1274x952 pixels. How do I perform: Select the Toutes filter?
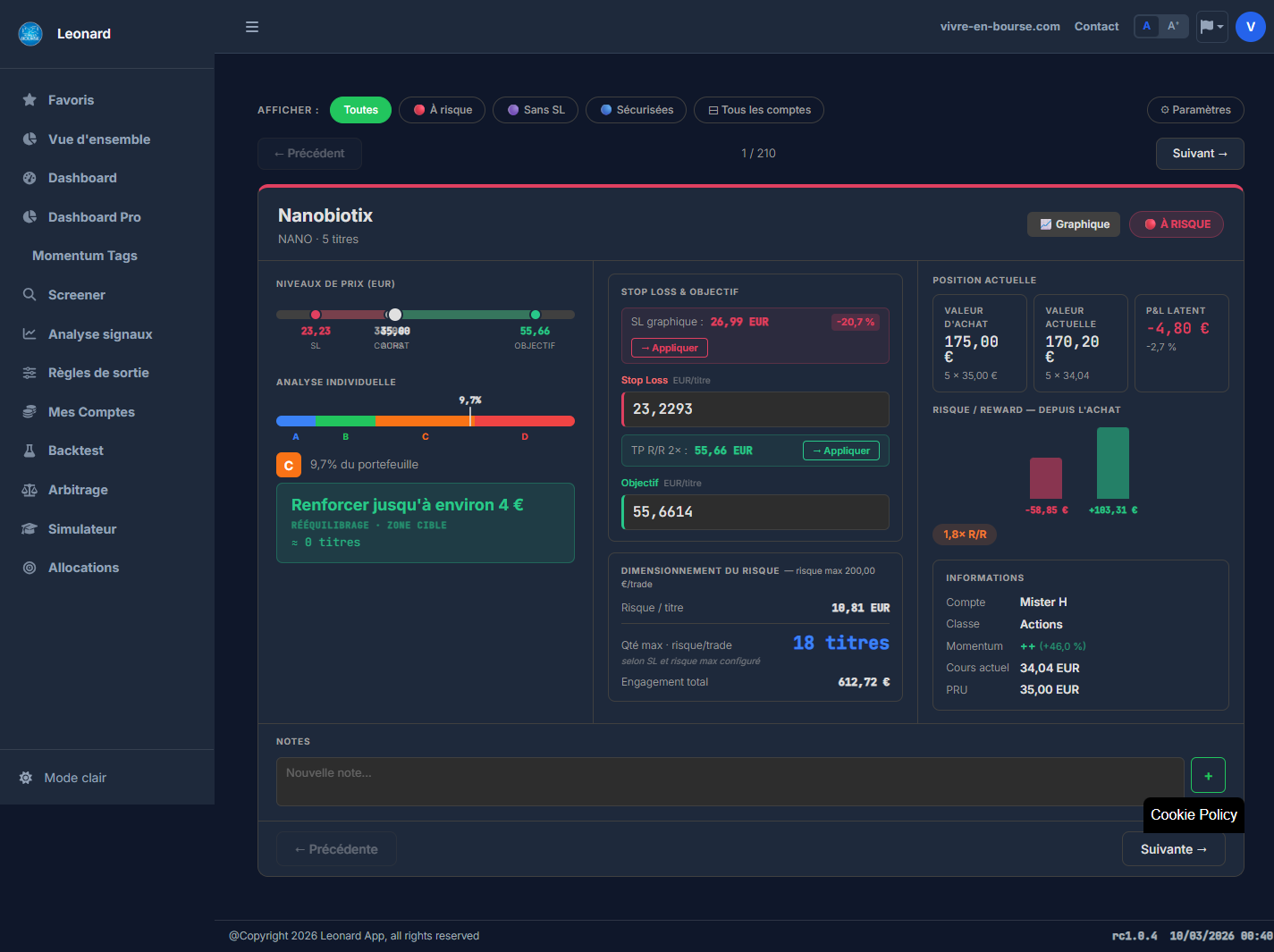pos(360,110)
